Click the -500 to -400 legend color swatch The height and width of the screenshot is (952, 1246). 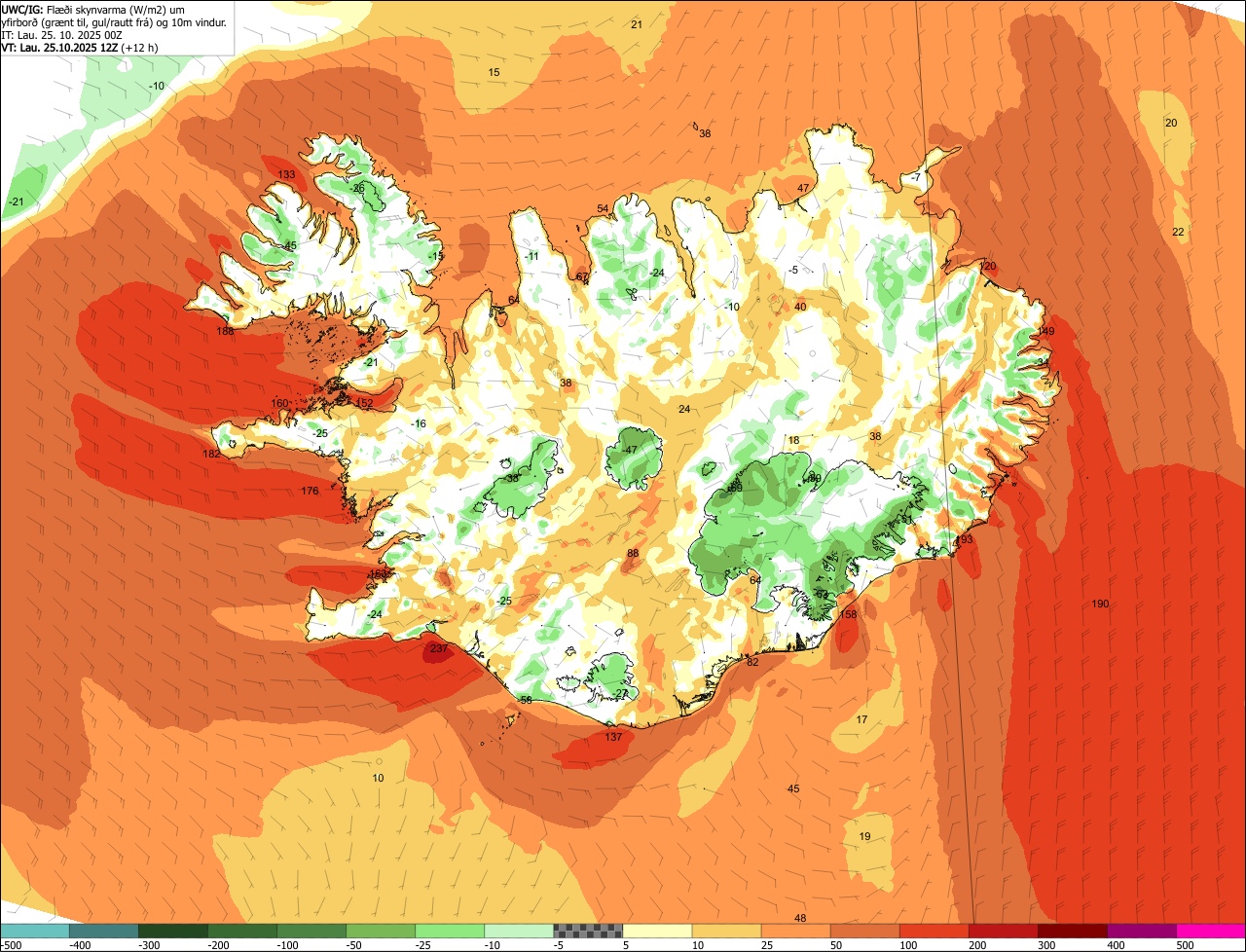(35, 931)
